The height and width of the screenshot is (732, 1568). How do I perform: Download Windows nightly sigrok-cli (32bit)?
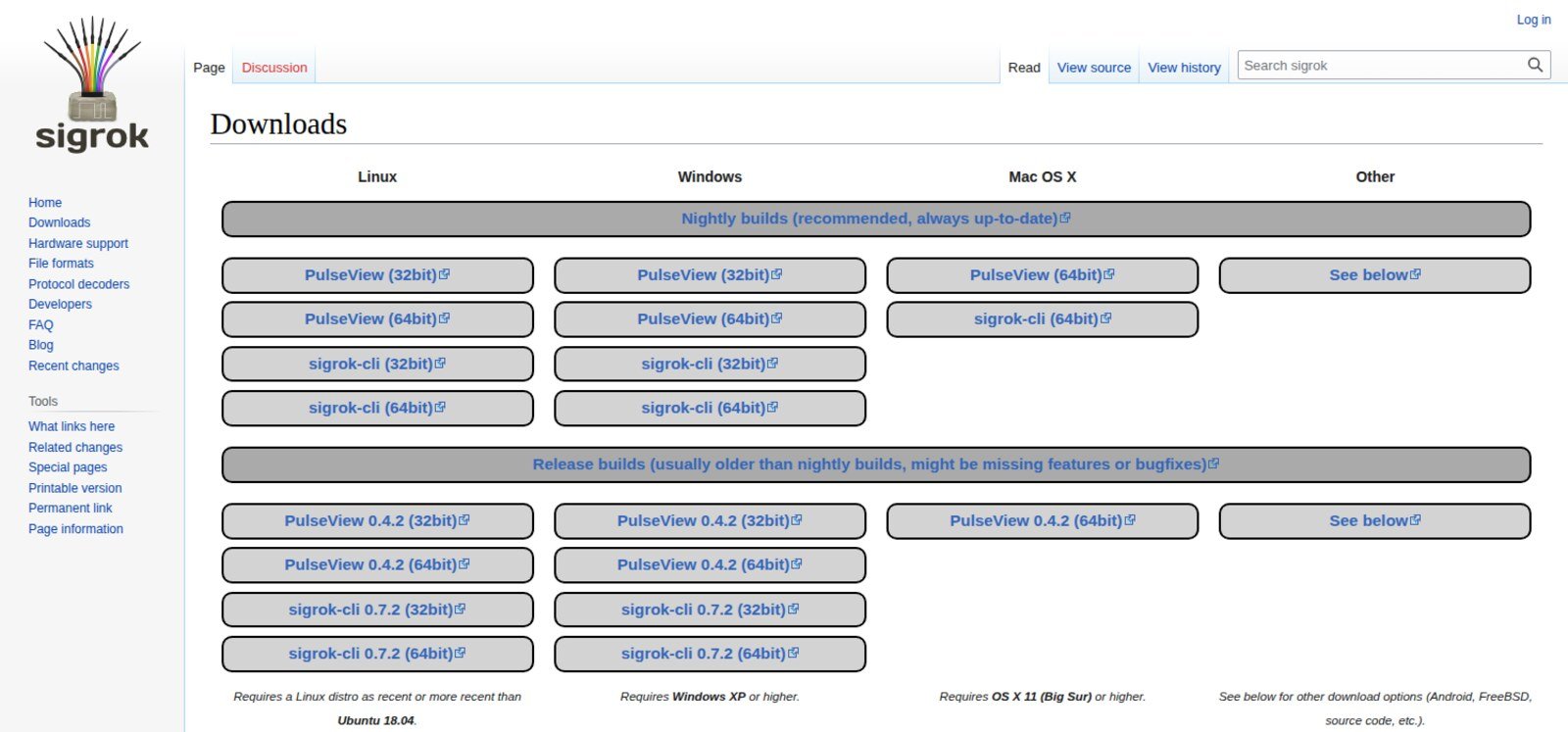point(710,364)
